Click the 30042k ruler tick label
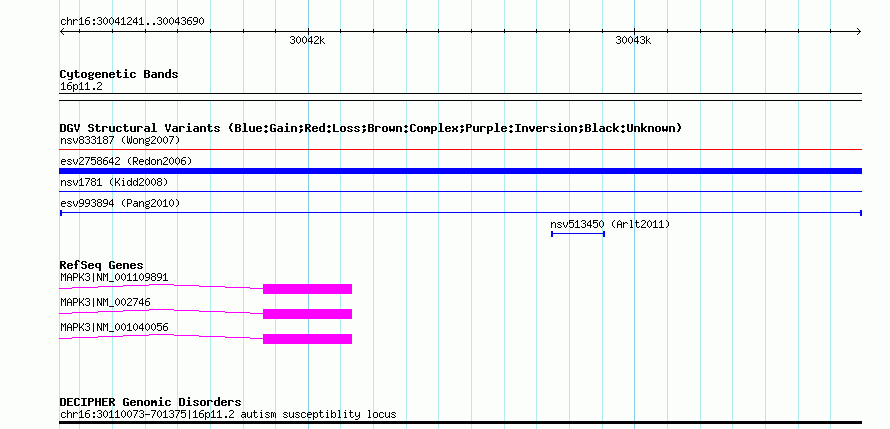The image size is (890, 429). click(x=307, y=40)
